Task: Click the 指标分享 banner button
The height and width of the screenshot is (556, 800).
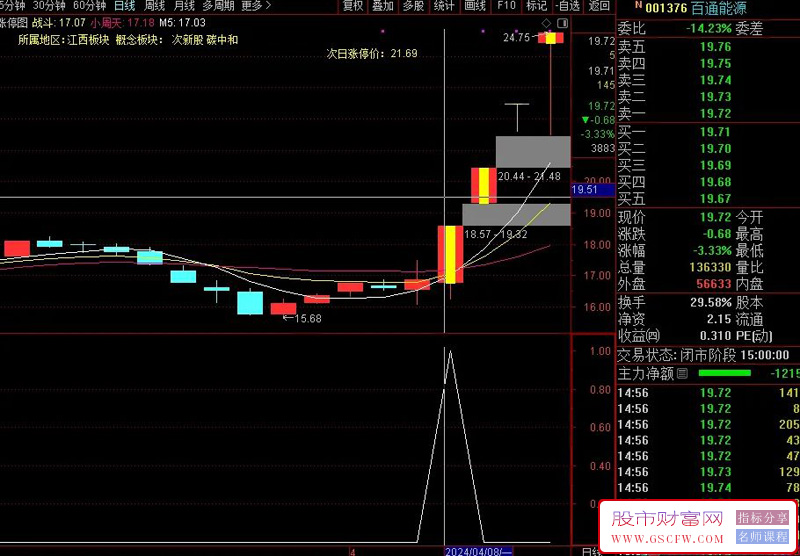Action: pyautogui.click(x=762, y=518)
